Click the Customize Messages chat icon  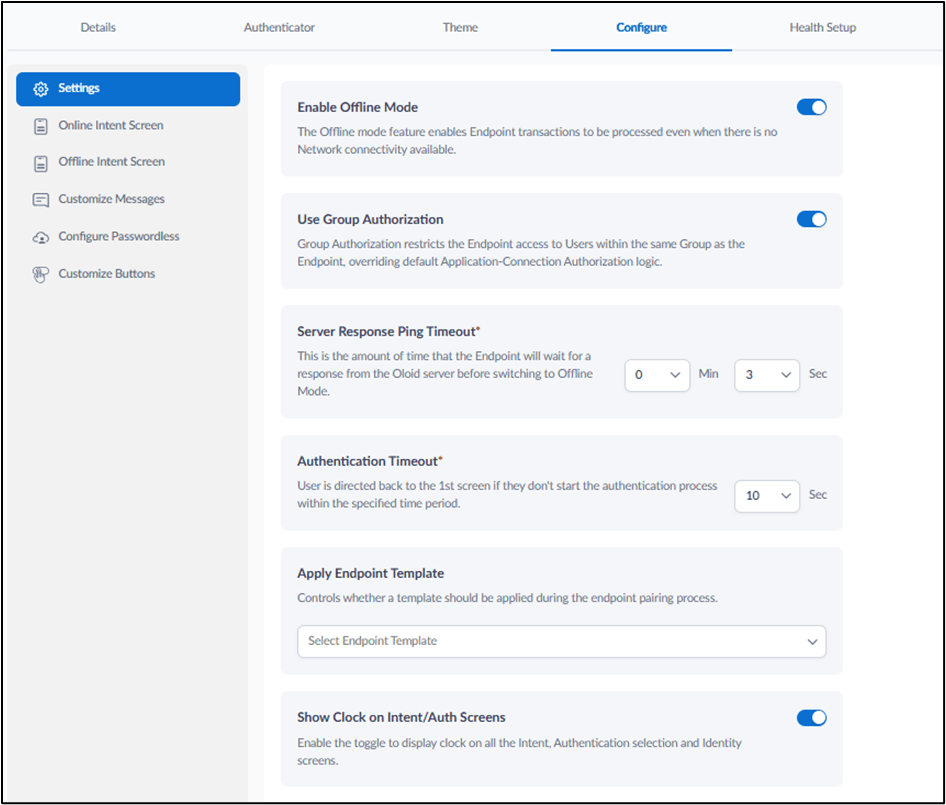point(40,200)
